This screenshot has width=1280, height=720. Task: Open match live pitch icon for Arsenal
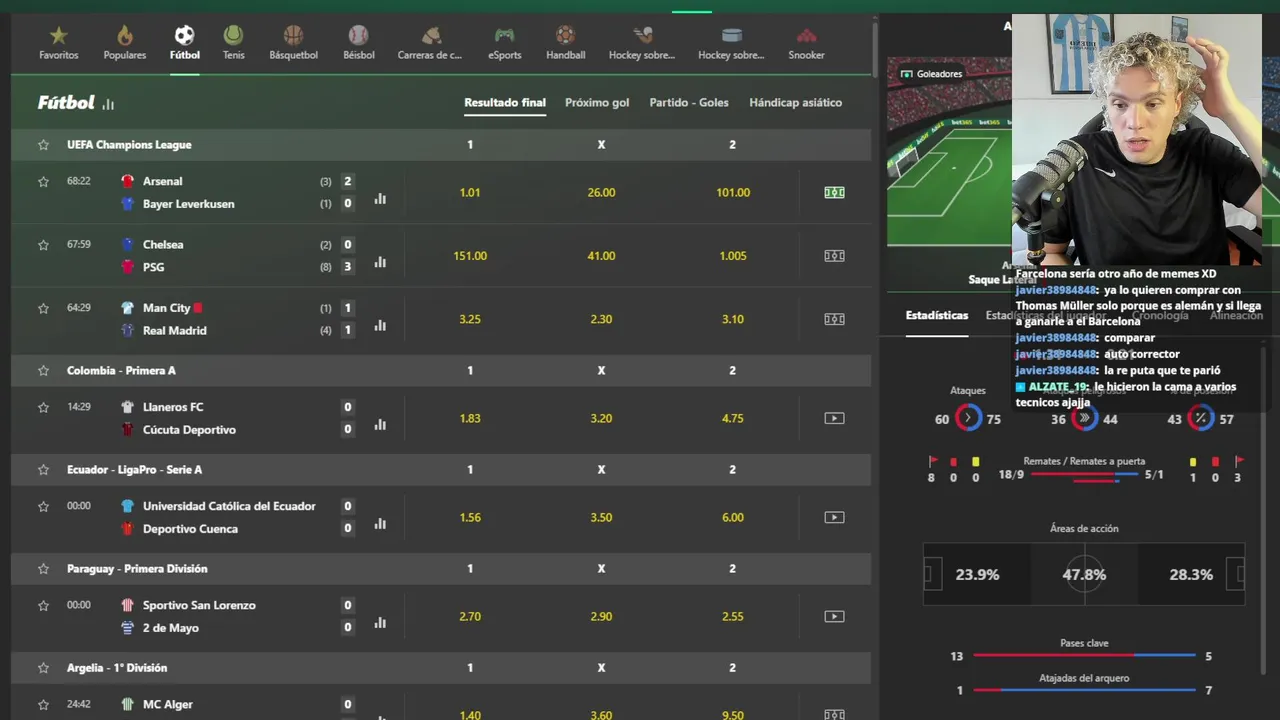pyautogui.click(x=834, y=192)
